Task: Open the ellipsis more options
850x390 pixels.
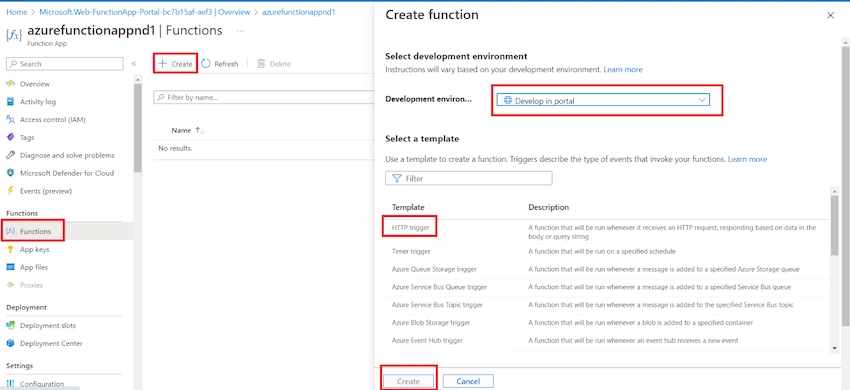Action: (240, 31)
